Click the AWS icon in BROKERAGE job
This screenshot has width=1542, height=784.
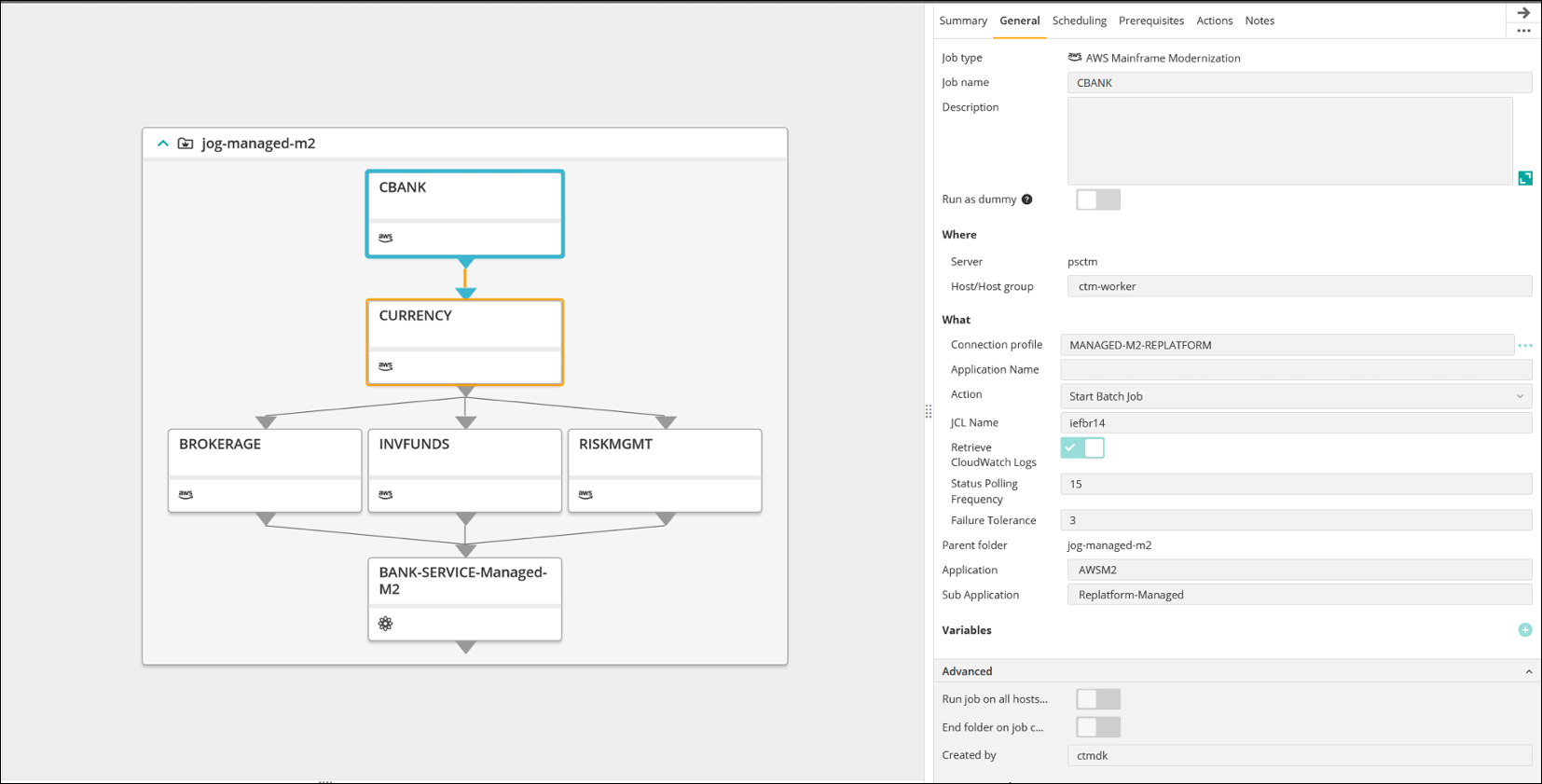pos(186,494)
